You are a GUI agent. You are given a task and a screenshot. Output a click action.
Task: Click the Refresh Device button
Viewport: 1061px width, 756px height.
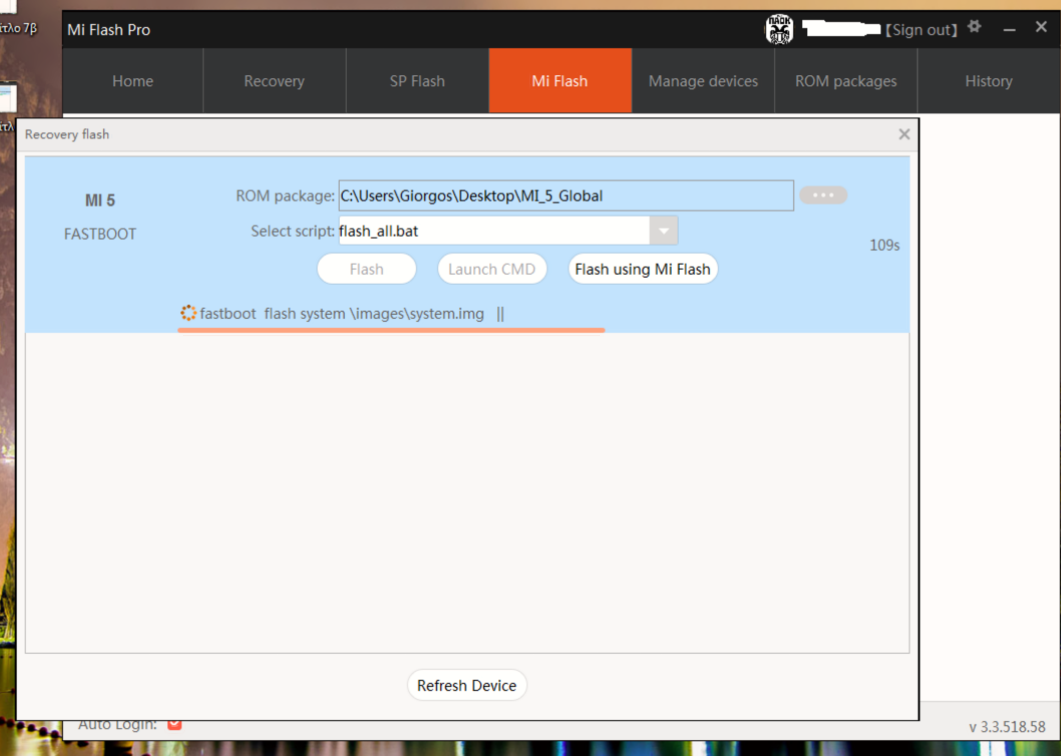click(467, 685)
